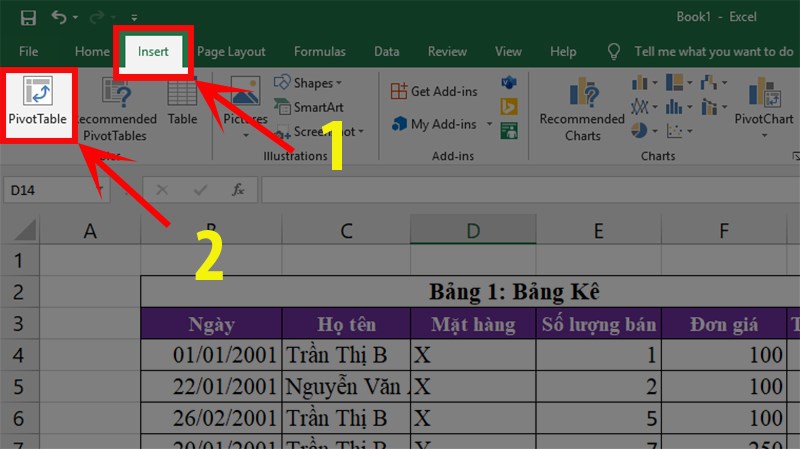Expand the Shapes dropdown

(338, 83)
